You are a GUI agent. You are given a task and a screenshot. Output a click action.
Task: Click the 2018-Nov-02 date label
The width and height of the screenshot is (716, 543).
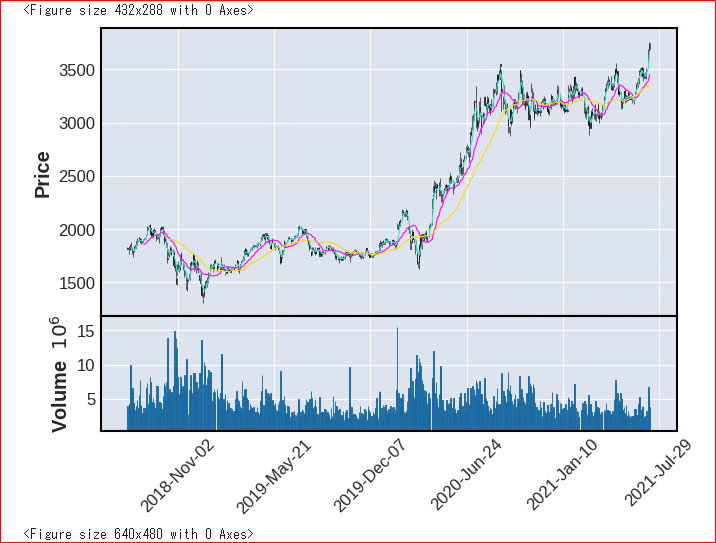[177, 476]
